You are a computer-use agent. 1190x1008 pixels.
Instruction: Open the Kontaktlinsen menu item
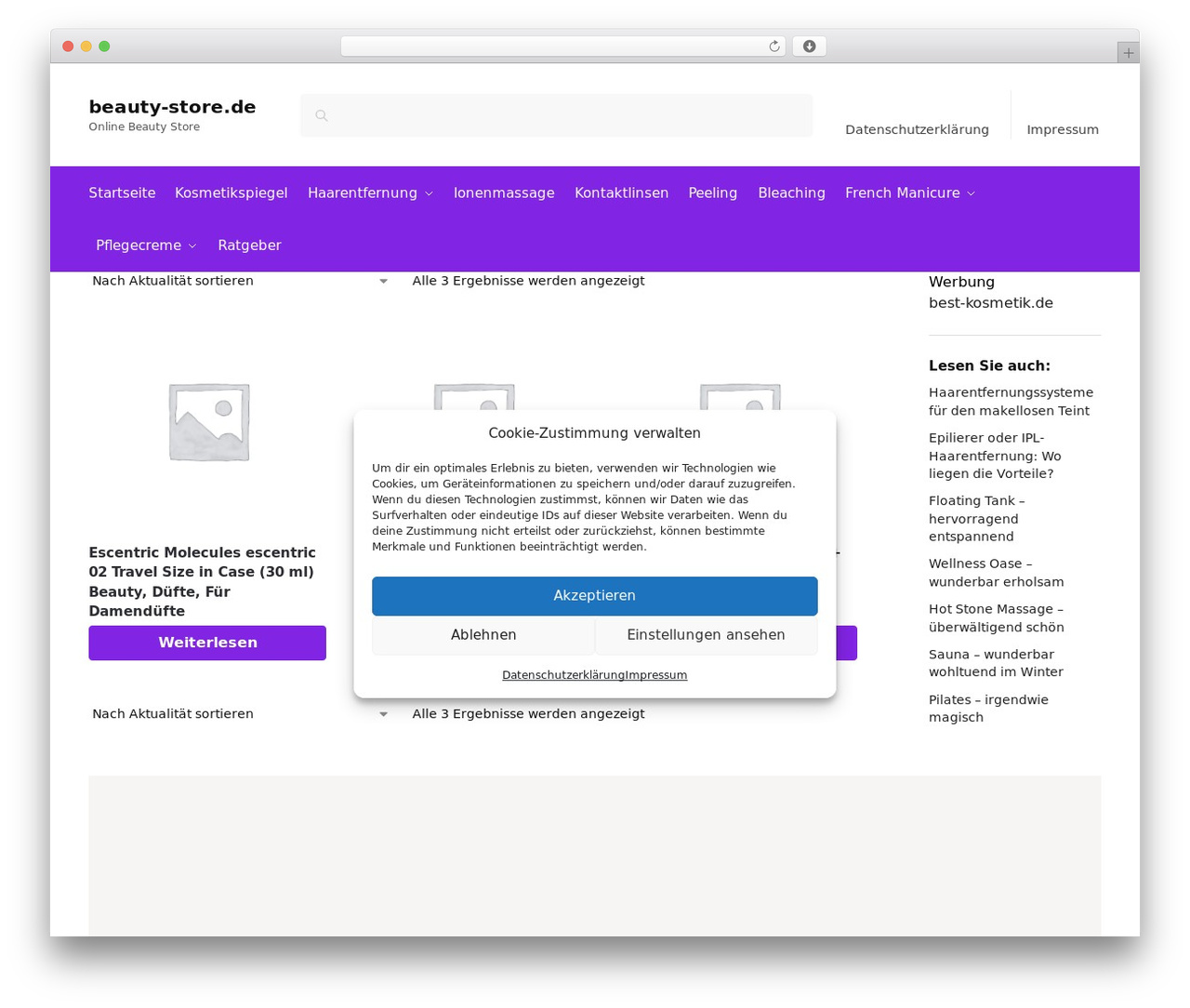[621, 192]
